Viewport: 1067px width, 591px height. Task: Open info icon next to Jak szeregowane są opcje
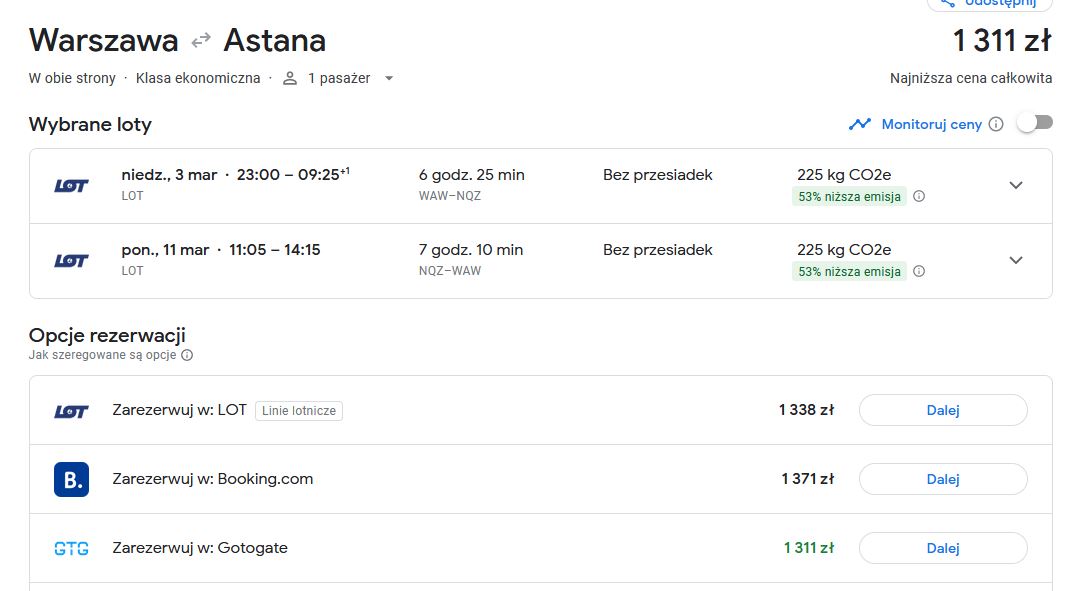[x=187, y=355]
